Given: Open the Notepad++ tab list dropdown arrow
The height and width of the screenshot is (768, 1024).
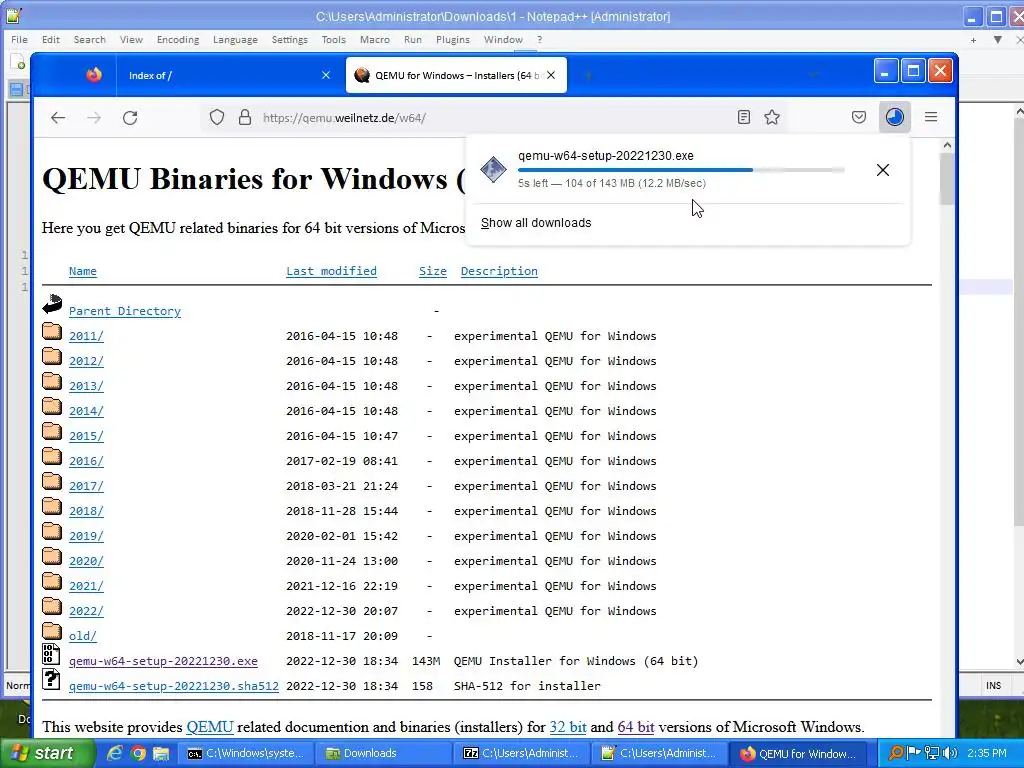Looking at the screenshot, I should 997,40.
